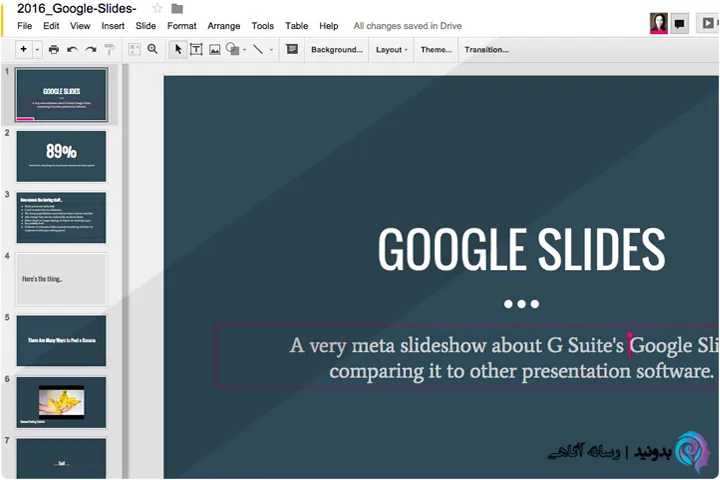This screenshot has width=720, height=480.
Task: Open the Tools menu
Action: click(263, 26)
